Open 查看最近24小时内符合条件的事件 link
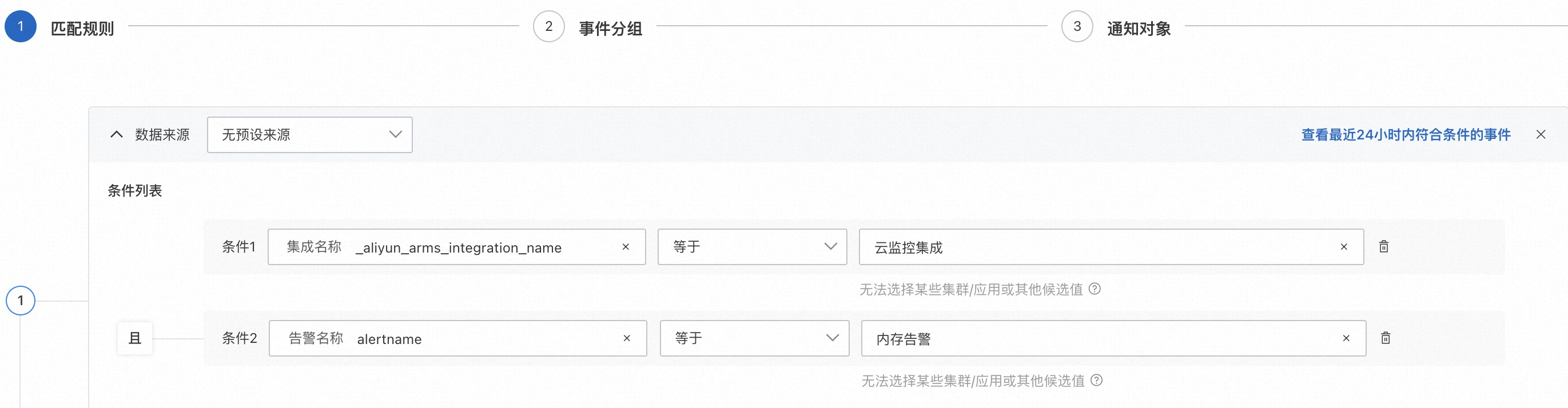This screenshot has width=1568, height=408. 1406,134
